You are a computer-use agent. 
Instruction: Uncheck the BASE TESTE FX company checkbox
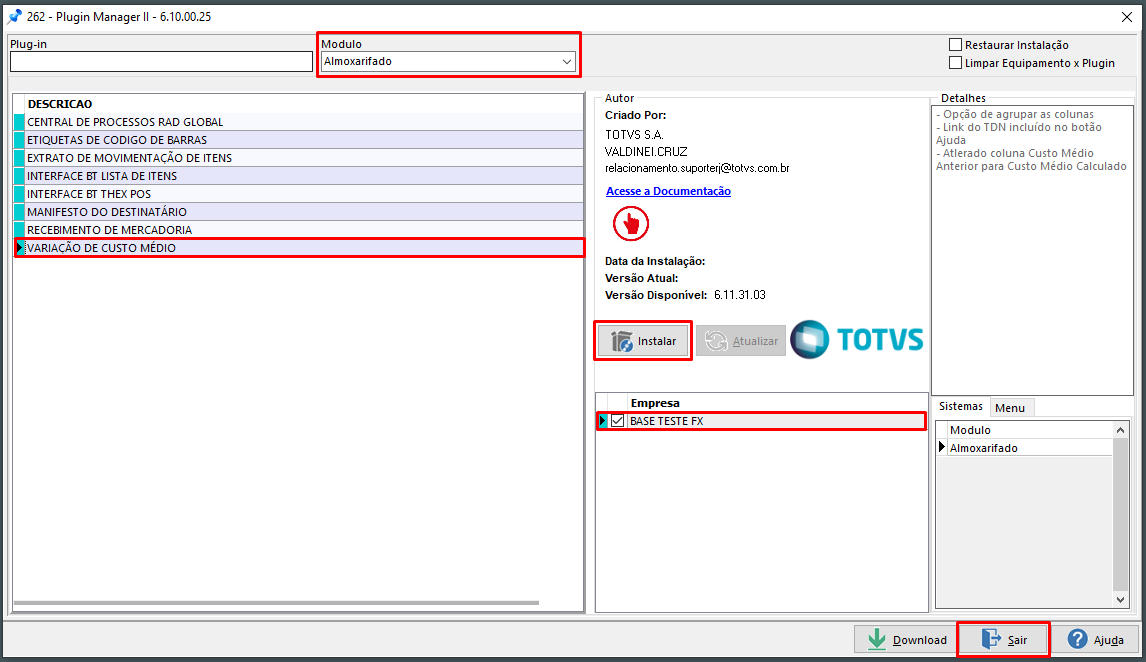pyautogui.click(x=618, y=421)
